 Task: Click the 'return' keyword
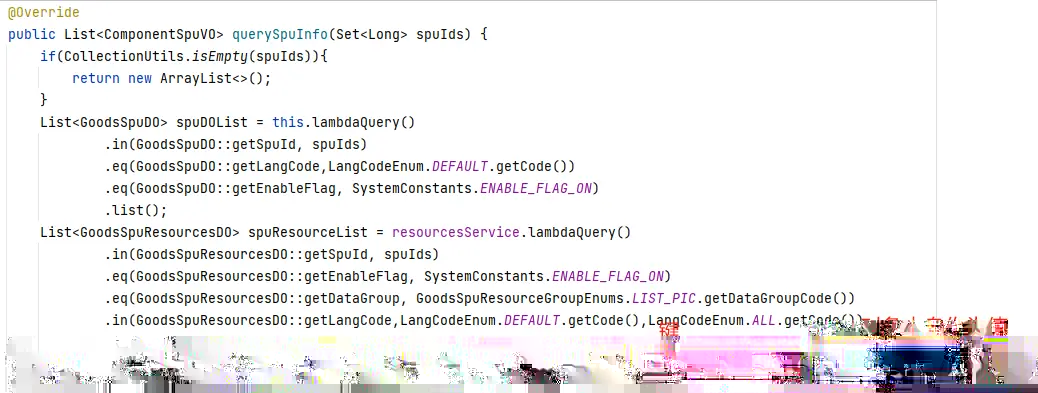point(96,78)
